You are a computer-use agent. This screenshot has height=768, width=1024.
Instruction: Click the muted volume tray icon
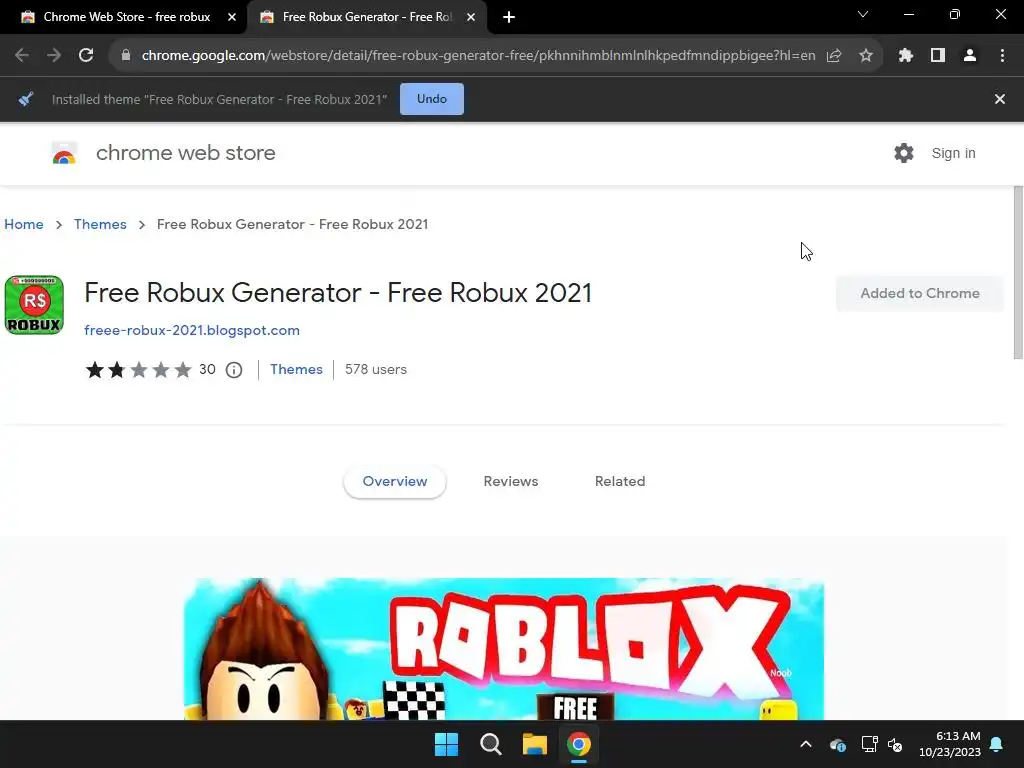895,744
